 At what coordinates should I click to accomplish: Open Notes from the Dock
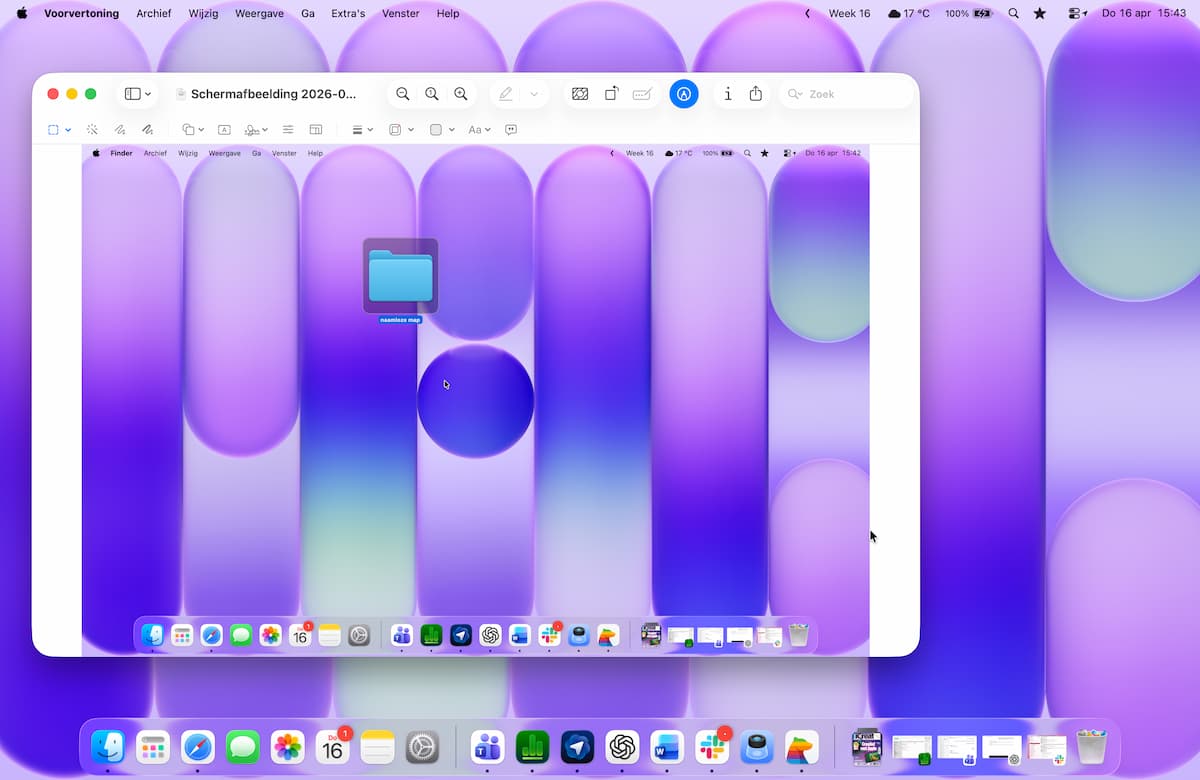[378, 746]
